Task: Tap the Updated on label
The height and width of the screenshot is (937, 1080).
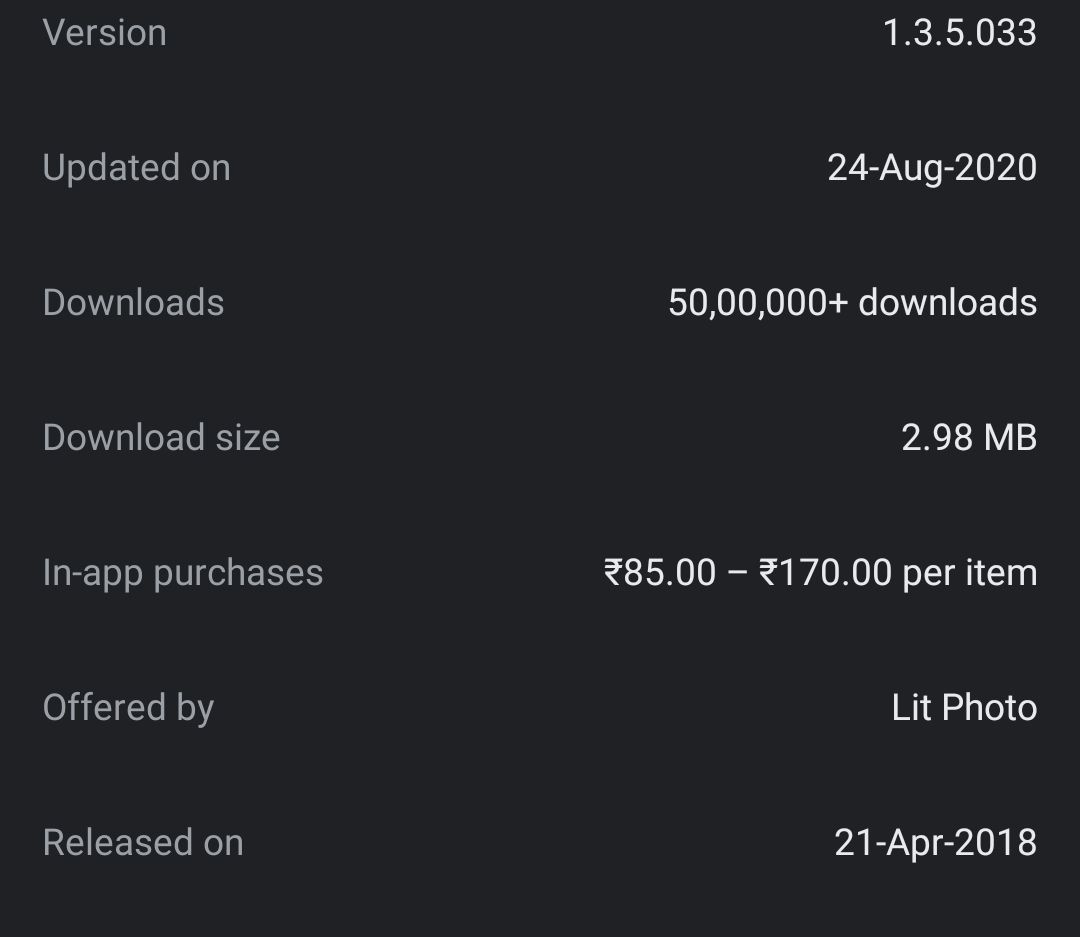Action: coord(136,168)
